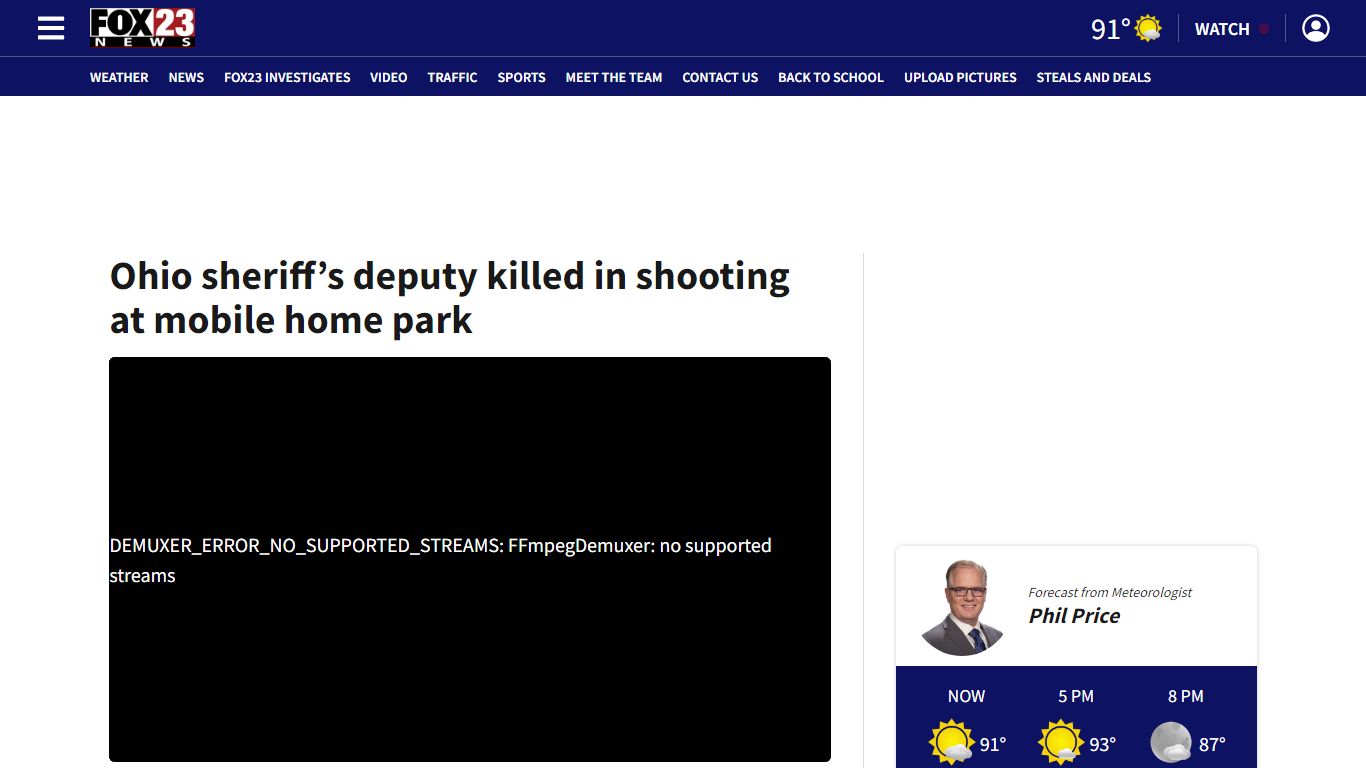Open the VIDEO nav link
This screenshot has height=768, width=1366.
coord(388,77)
